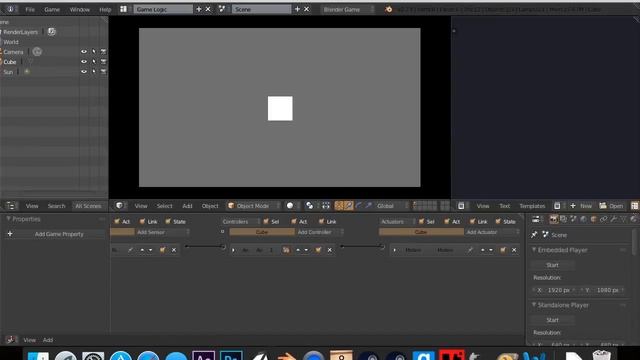
Task: Open the Add Controller dropdown
Action: pyautogui.click(x=320, y=232)
